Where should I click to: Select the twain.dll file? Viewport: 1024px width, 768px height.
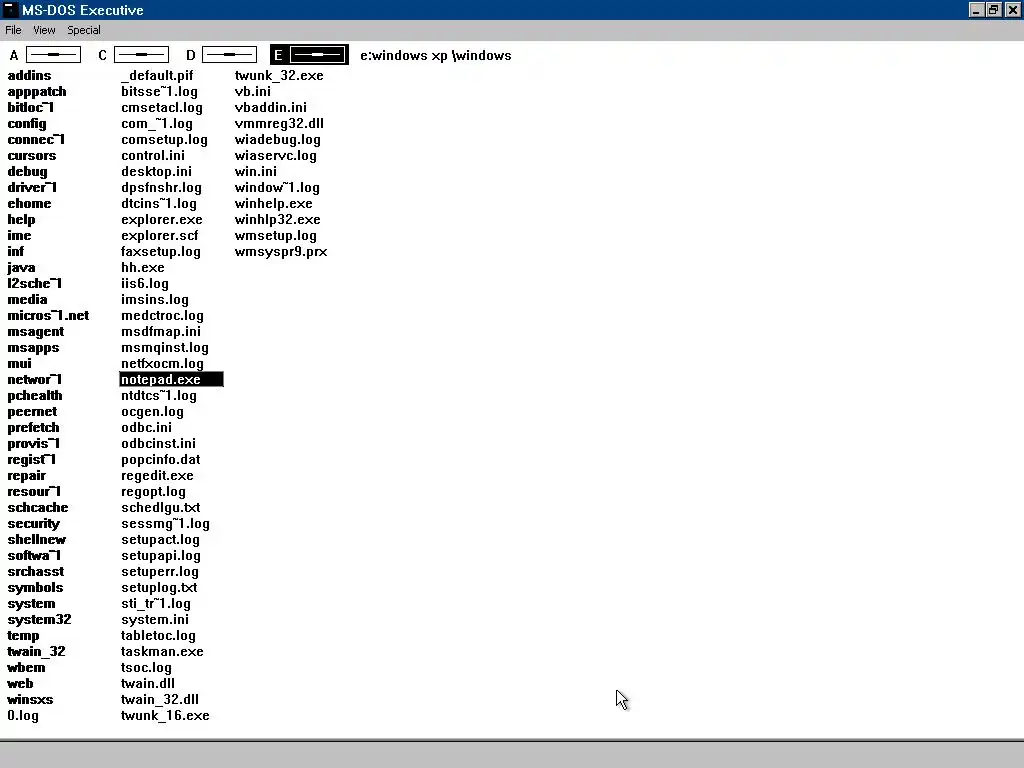[x=148, y=684]
